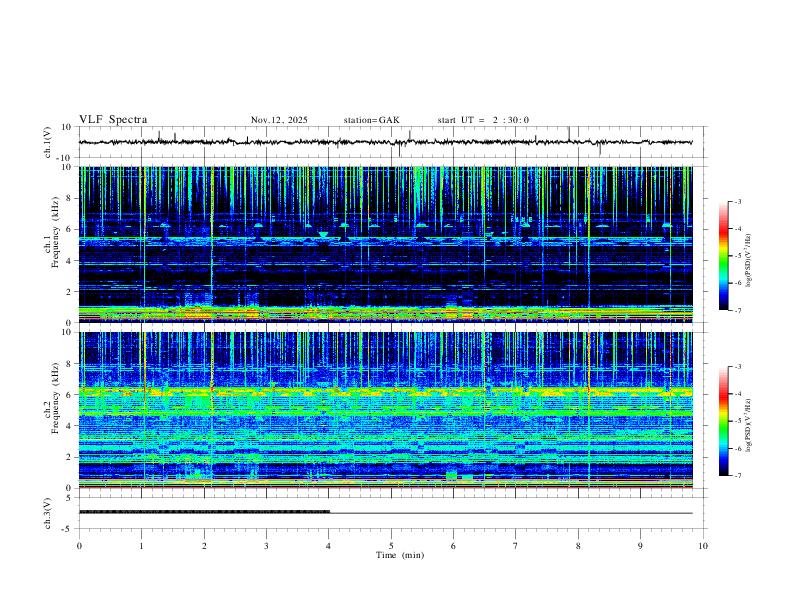Click the ch.2 colorbar 'log(PSD)(V²/Hz)' label
The height and width of the screenshot is (612, 792).
(748, 425)
